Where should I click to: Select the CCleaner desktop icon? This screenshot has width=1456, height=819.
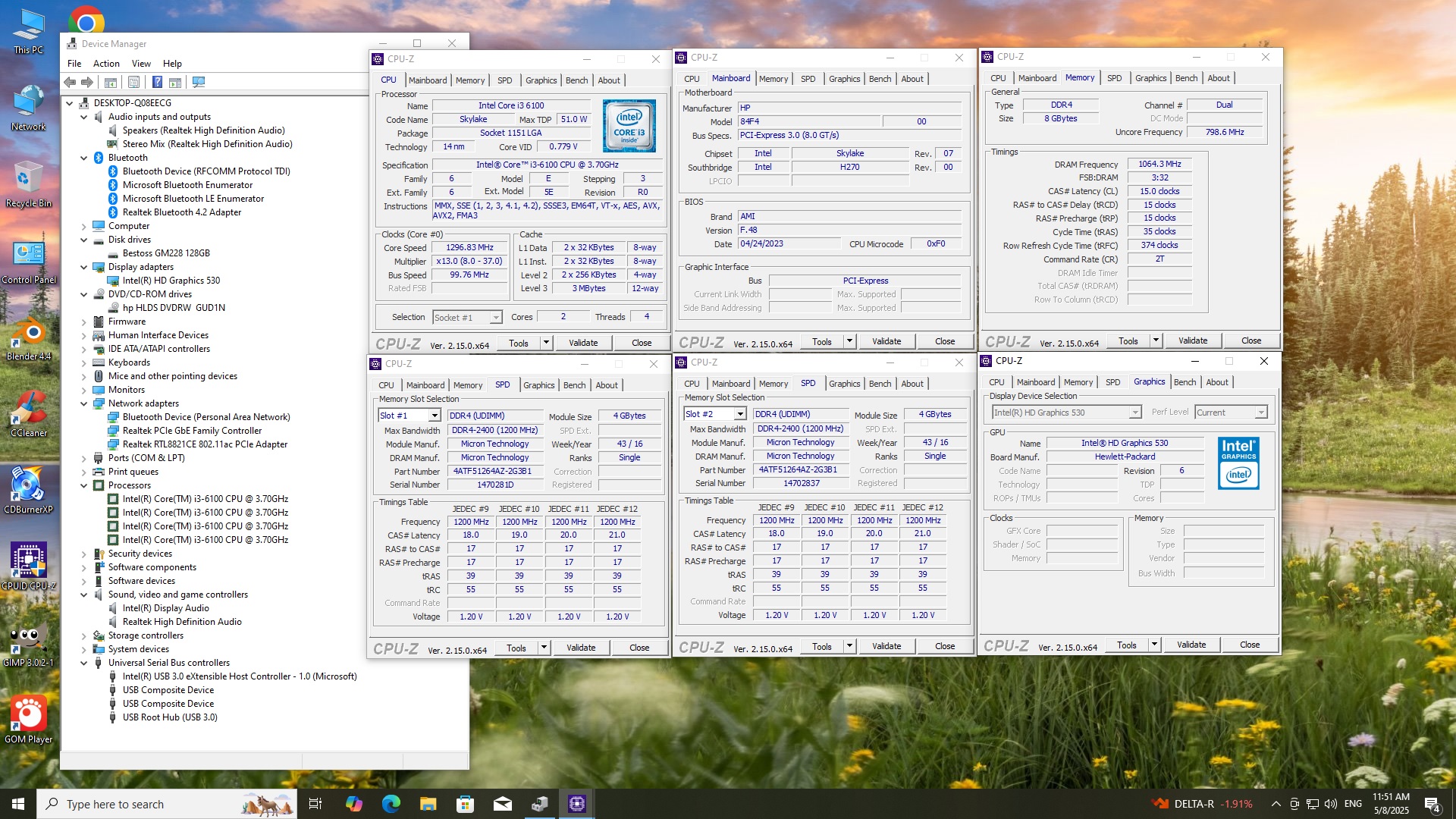pos(29,415)
